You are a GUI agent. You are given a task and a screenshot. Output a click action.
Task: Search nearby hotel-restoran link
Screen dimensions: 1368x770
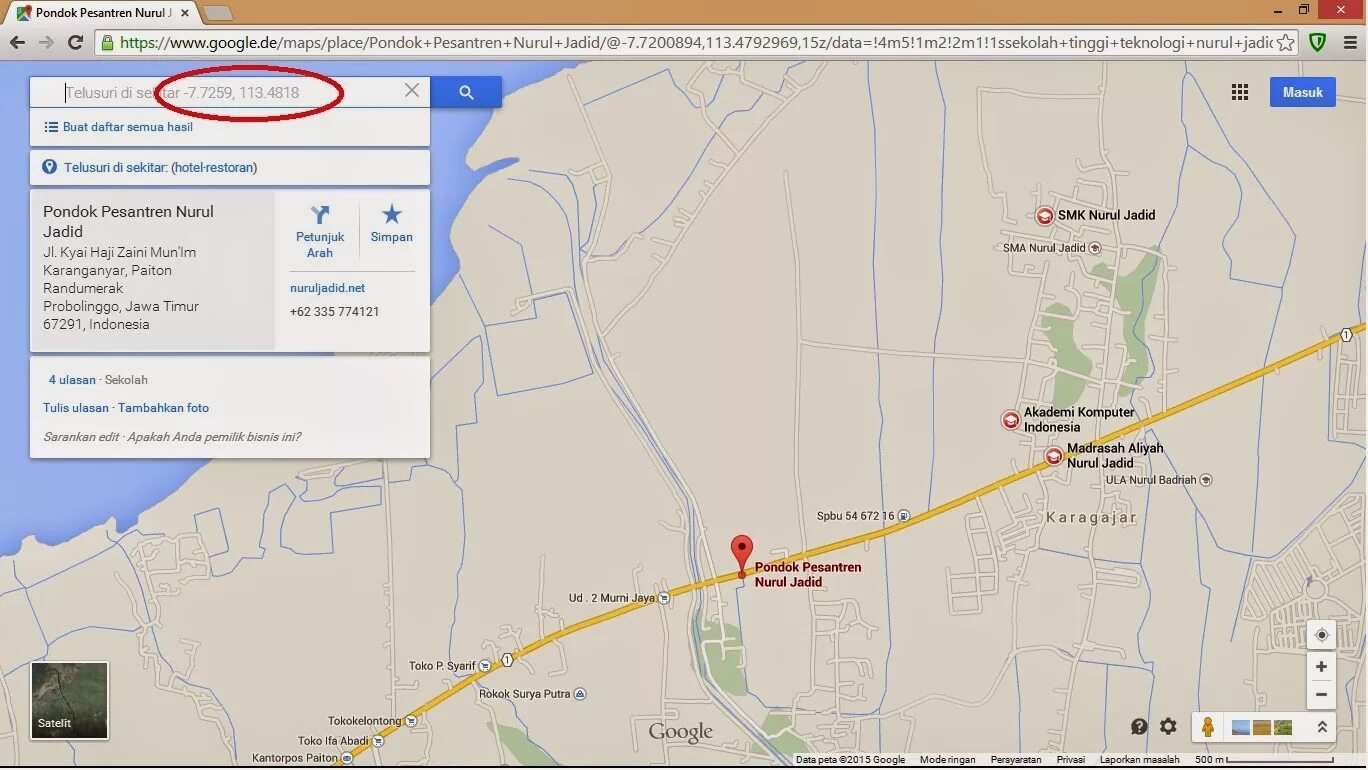click(x=214, y=167)
